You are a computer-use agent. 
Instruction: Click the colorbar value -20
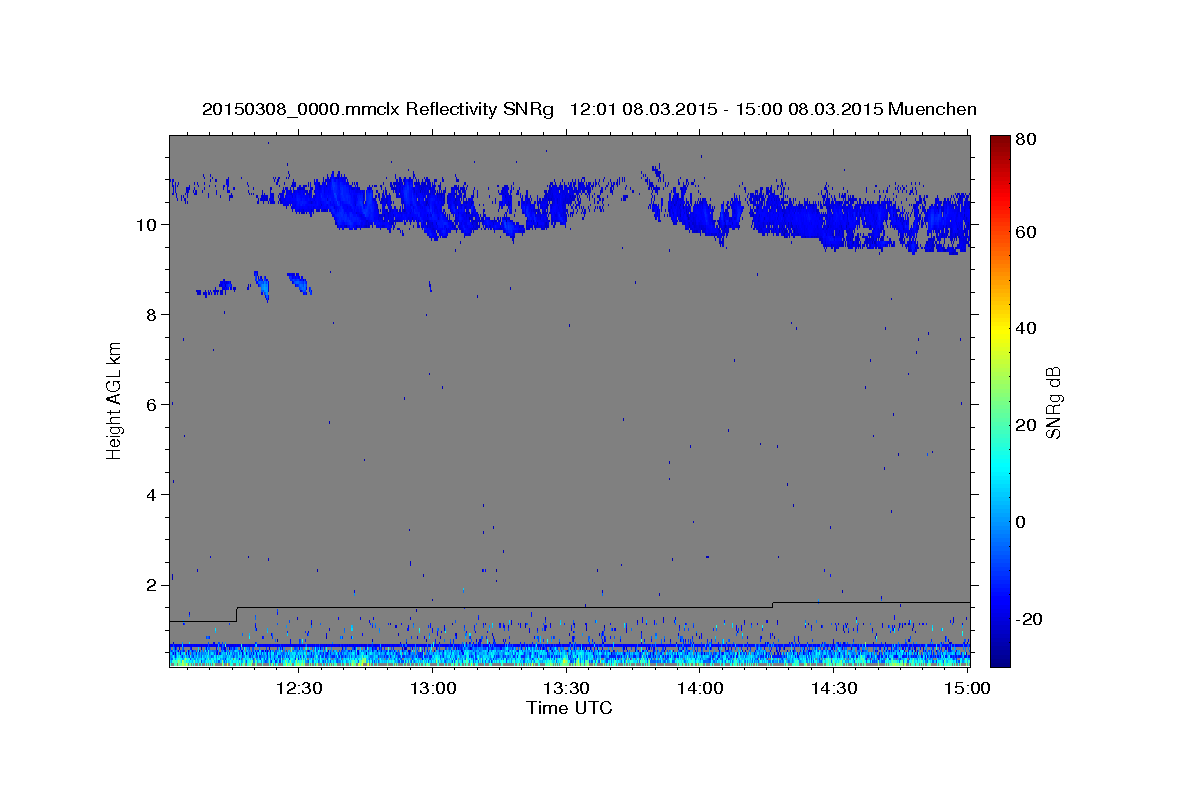tap(1027, 619)
